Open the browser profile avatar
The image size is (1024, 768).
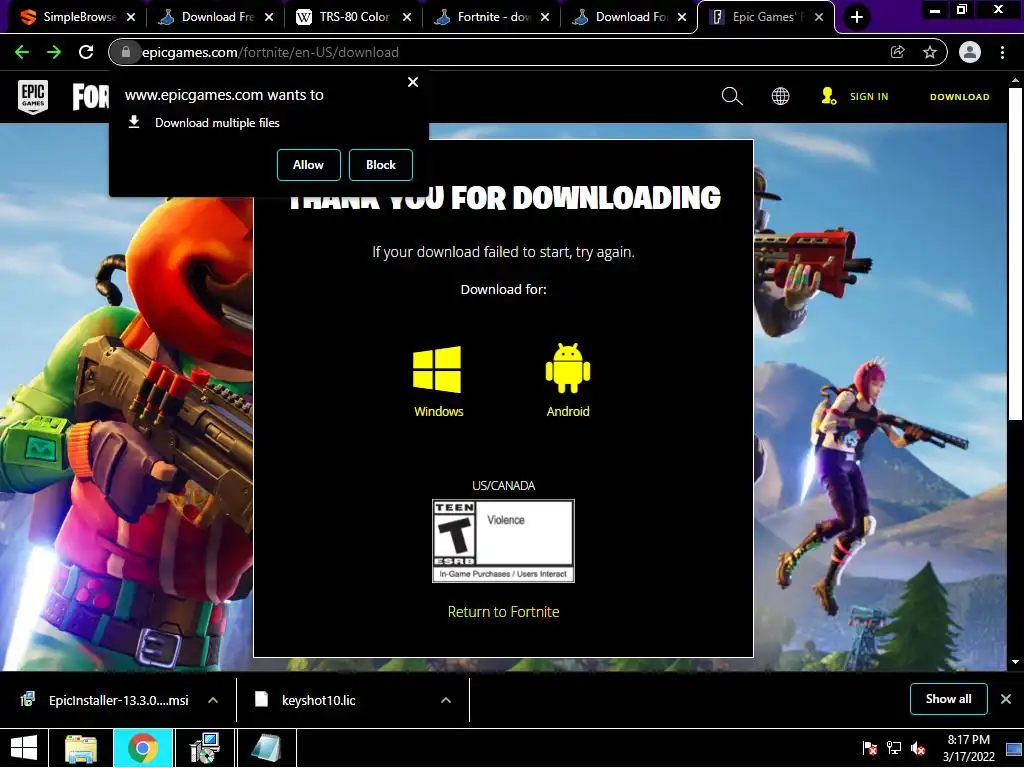[x=970, y=52]
